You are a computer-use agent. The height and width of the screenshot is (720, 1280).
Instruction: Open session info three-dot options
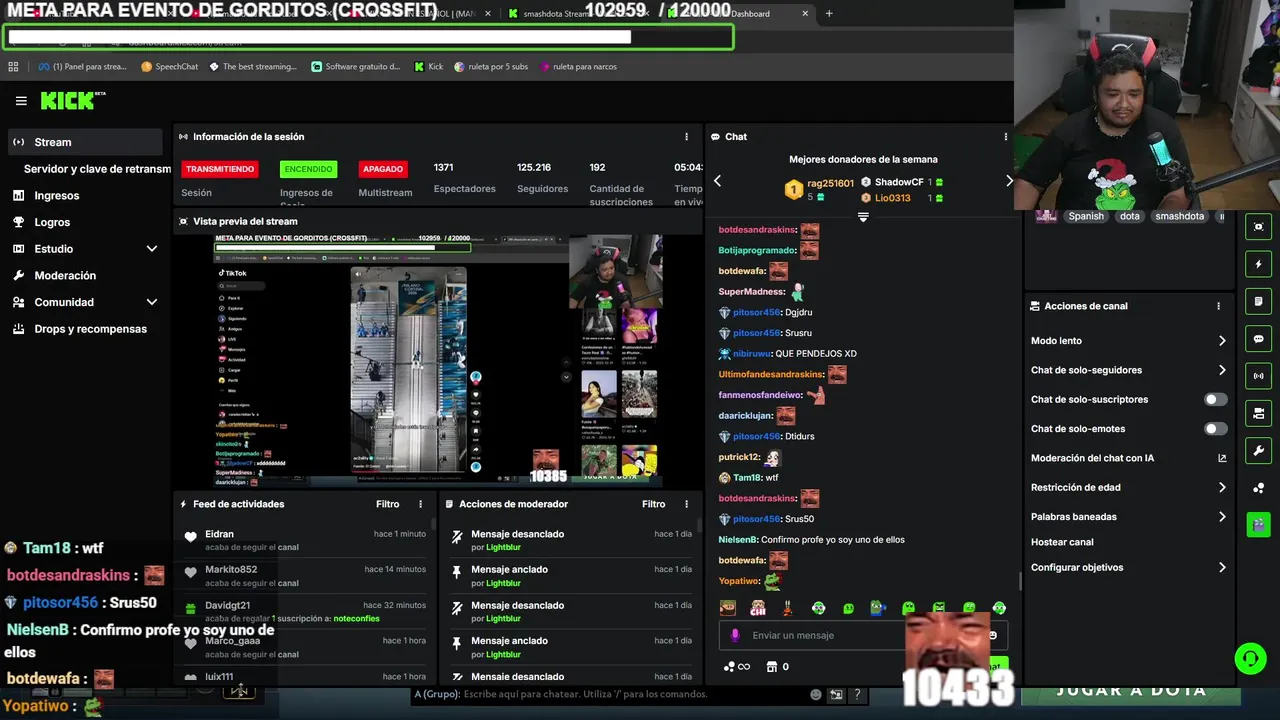(686, 137)
